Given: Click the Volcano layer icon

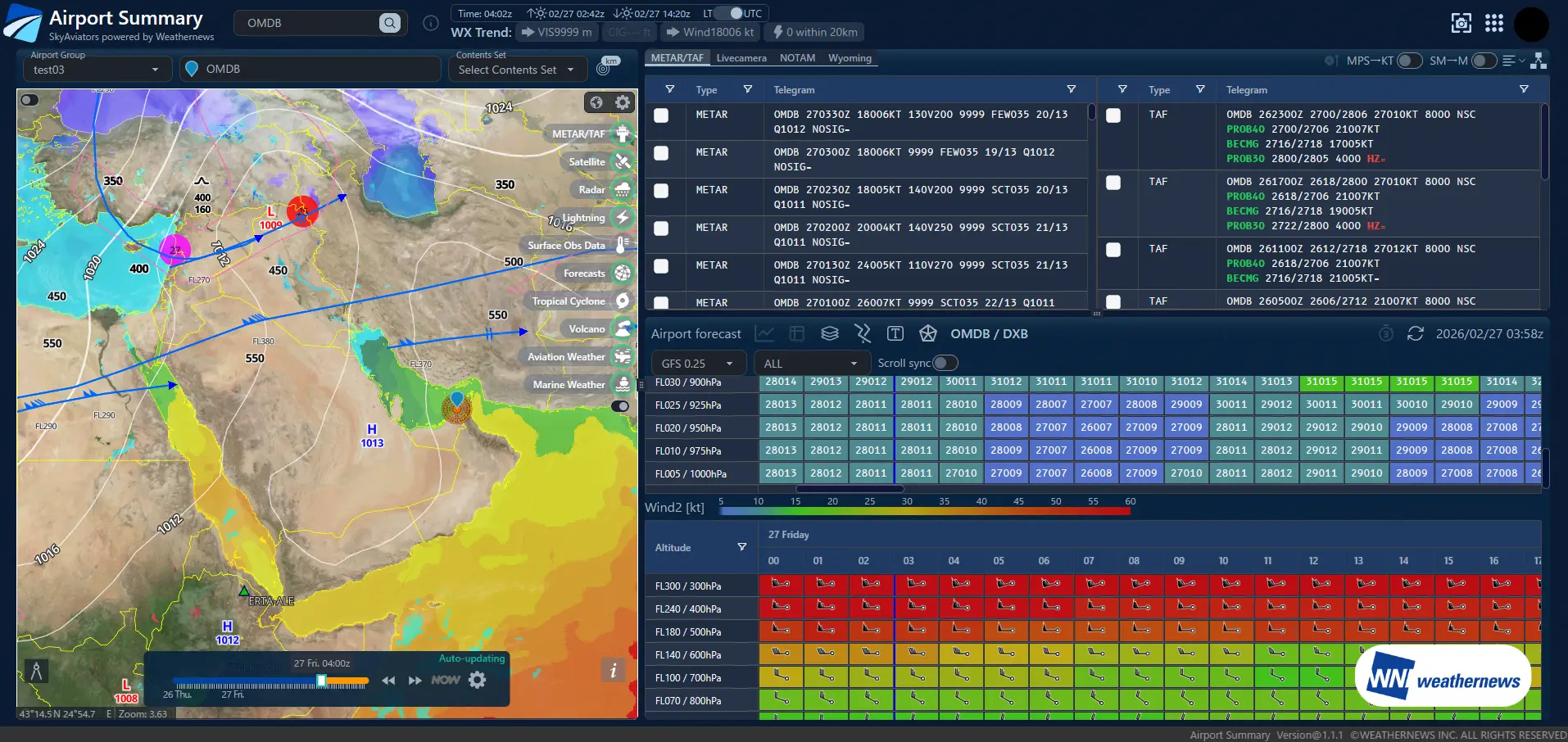Looking at the screenshot, I should point(623,329).
